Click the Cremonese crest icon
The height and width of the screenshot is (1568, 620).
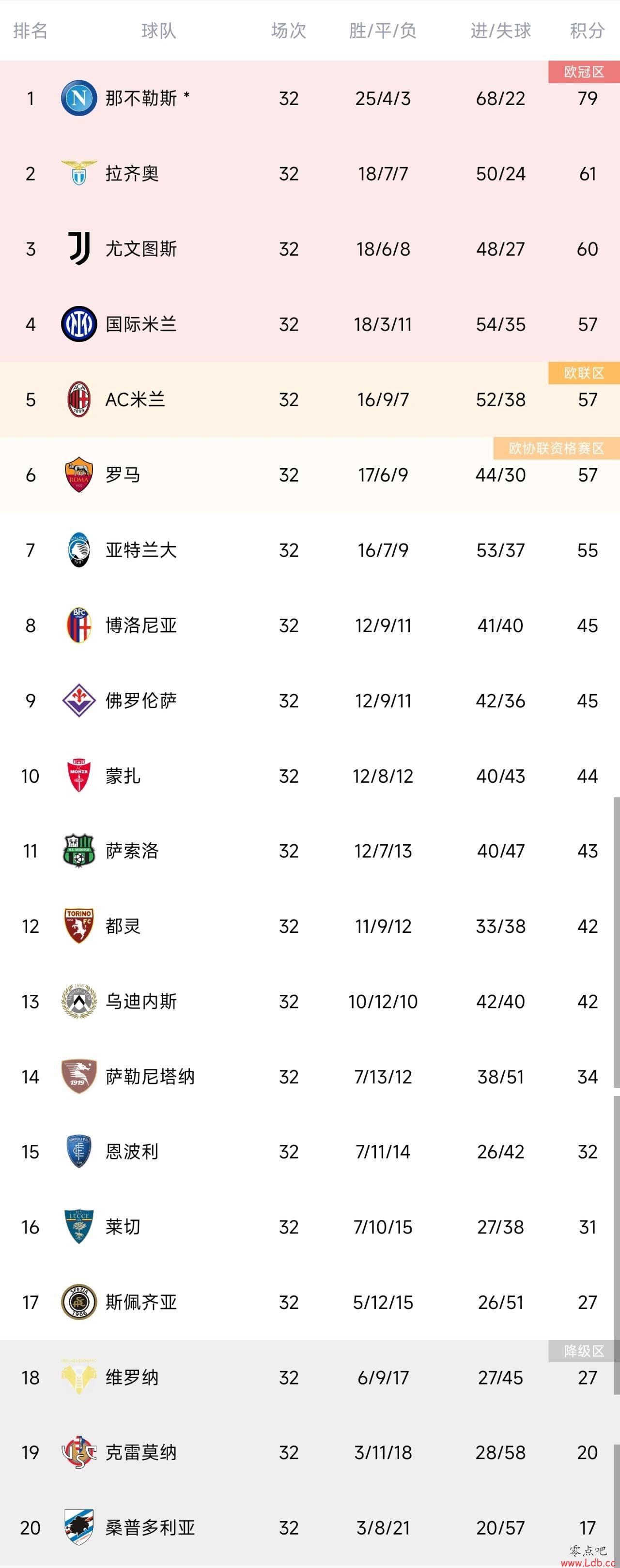coord(79,1452)
